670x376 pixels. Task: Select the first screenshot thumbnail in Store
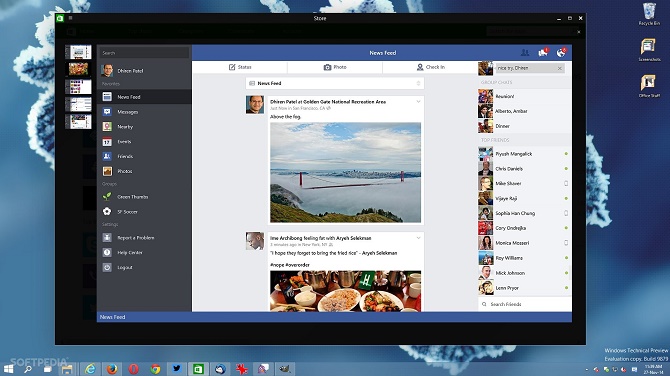pos(79,52)
